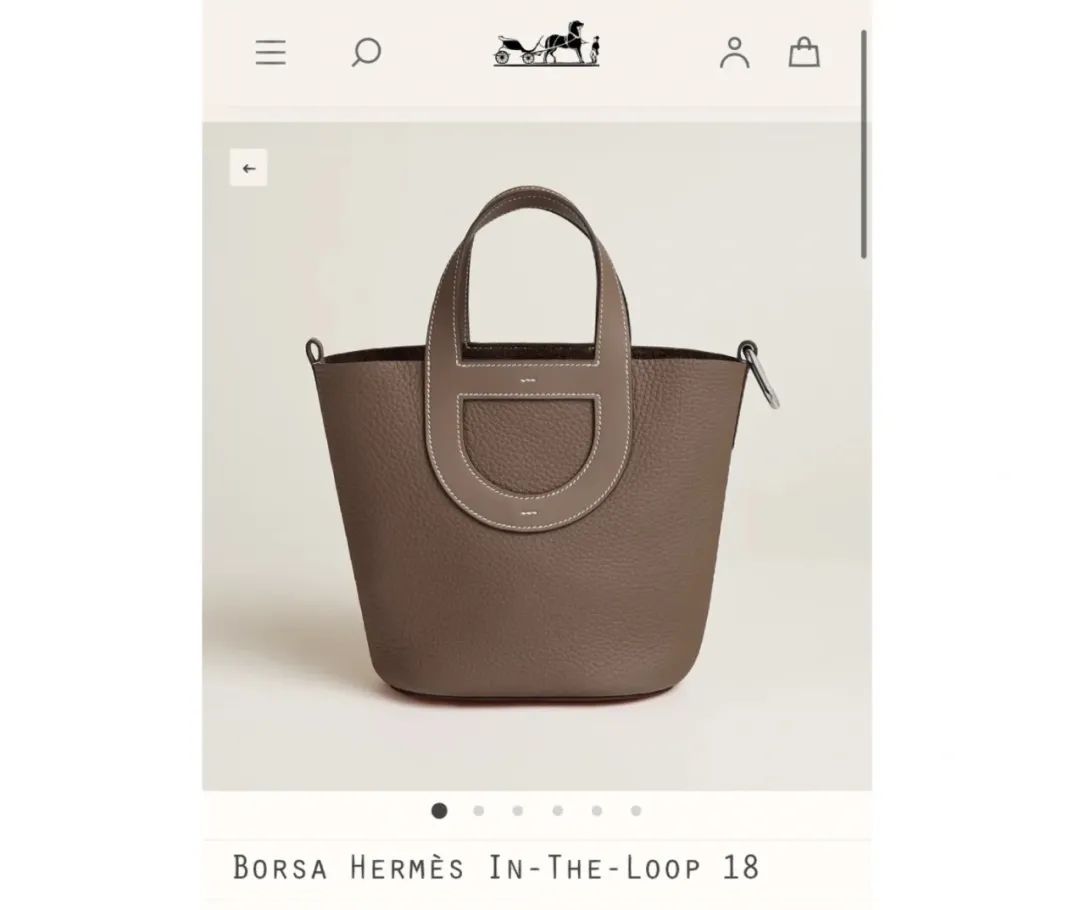
Task: Select the sixth carousel dot
Action: pos(636,811)
